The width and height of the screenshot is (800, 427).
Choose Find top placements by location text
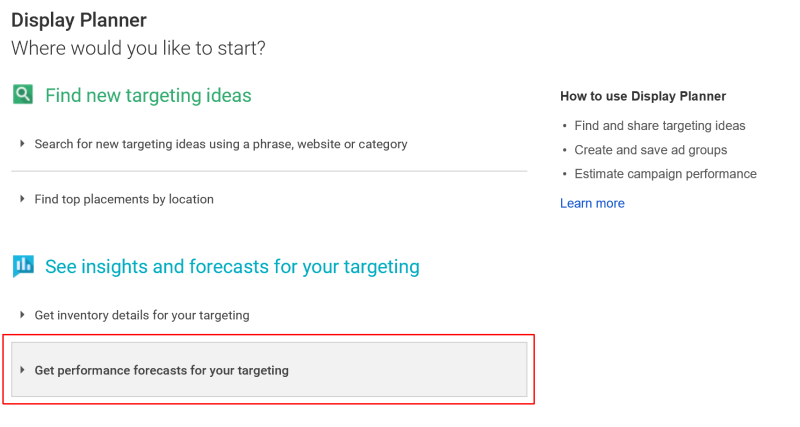(124, 199)
